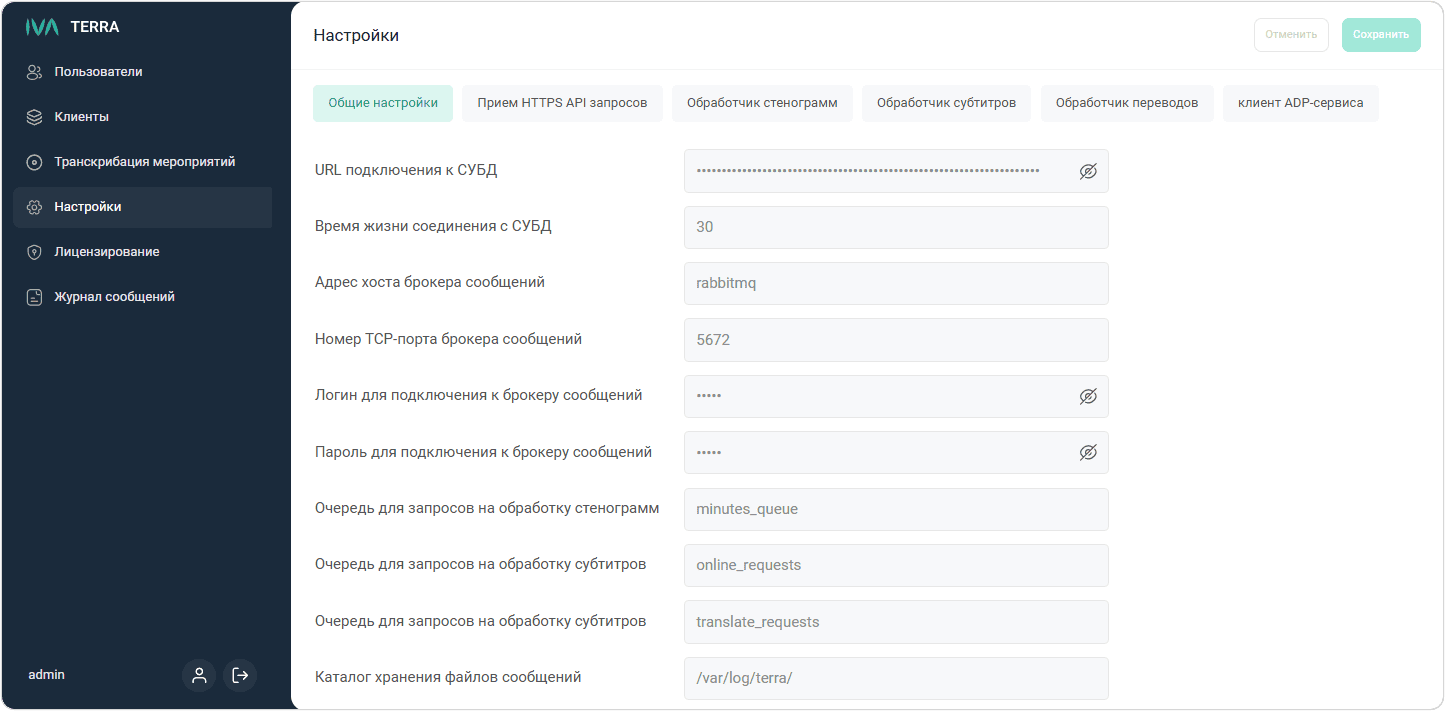Click the Настройки gear icon
1445x711 pixels.
pyautogui.click(x=34, y=207)
